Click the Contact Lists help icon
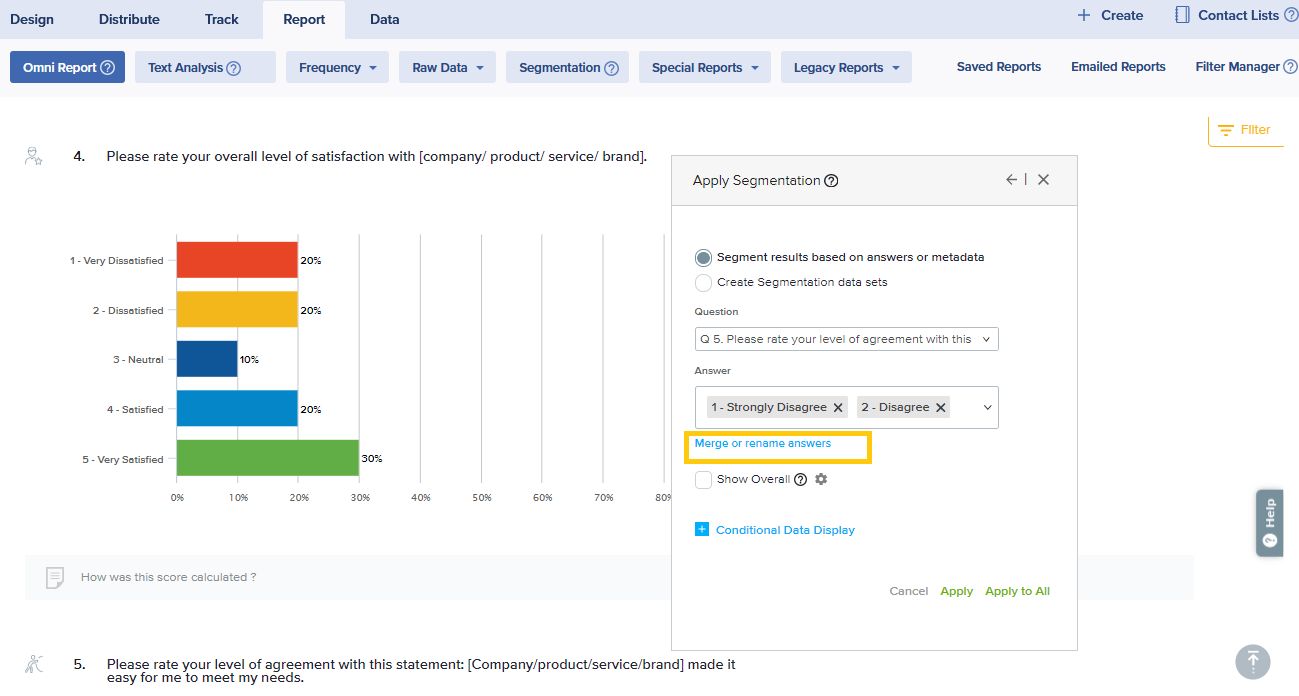Viewport: 1299px width, 696px height. coord(1290,16)
